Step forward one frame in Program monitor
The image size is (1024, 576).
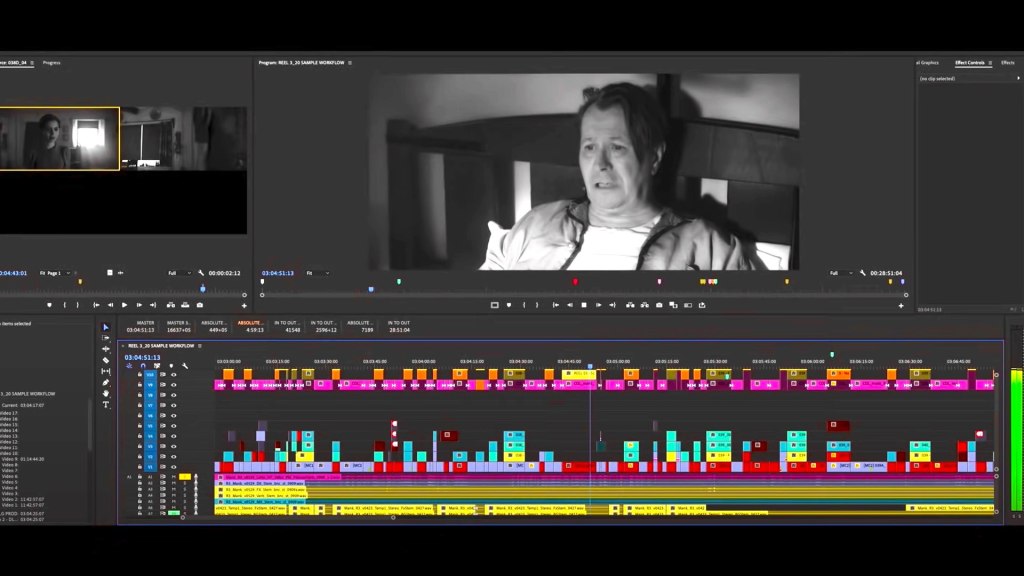pos(598,305)
